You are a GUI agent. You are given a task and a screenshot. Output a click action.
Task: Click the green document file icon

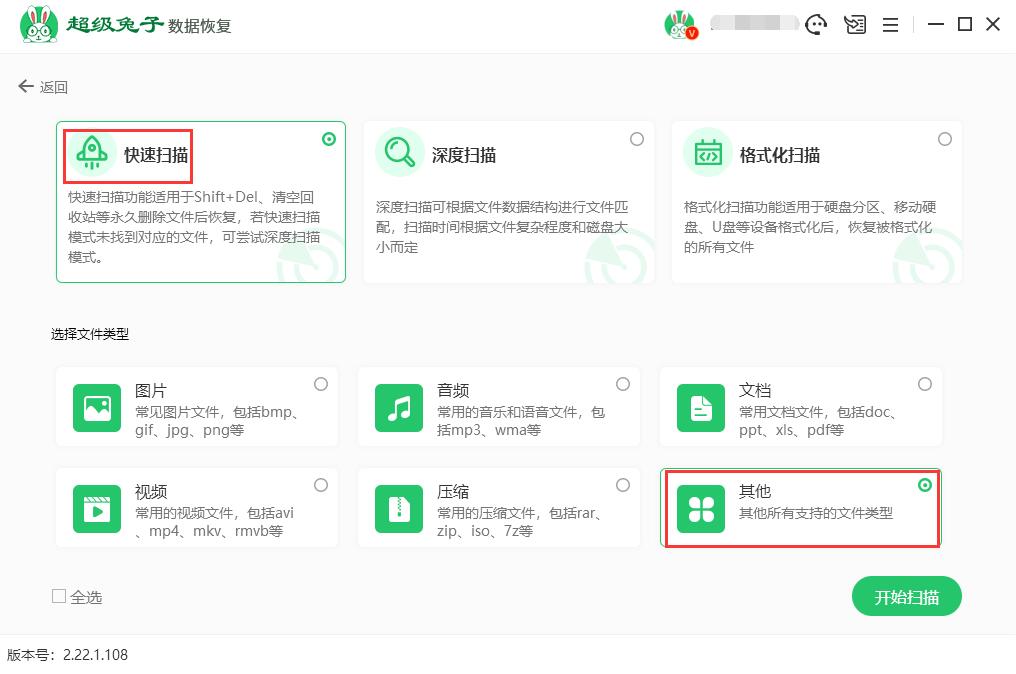tap(700, 408)
